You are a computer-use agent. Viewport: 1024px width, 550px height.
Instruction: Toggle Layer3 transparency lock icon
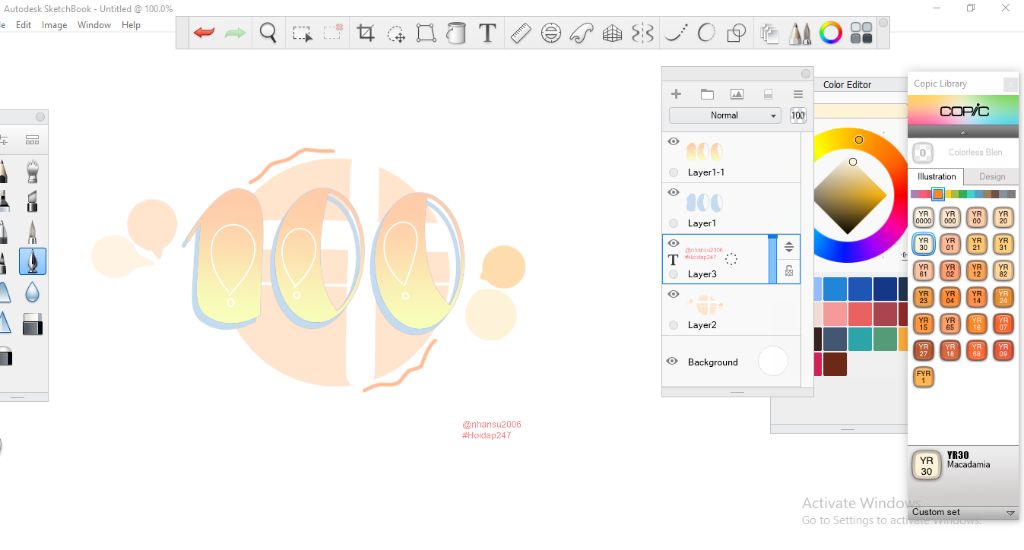[x=789, y=271]
